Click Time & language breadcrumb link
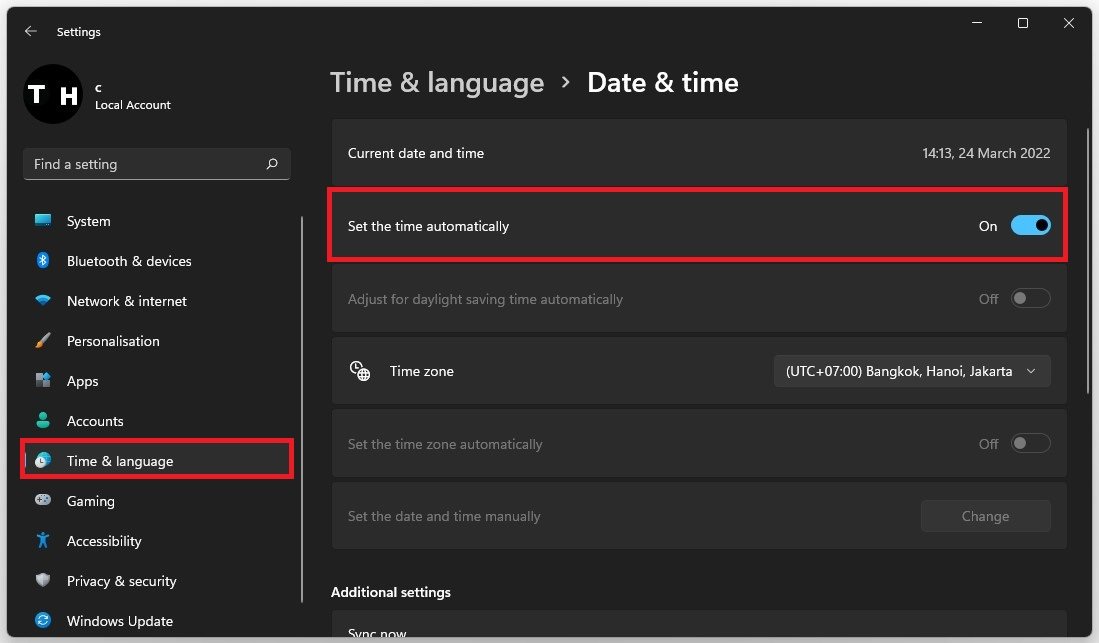 tap(437, 82)
